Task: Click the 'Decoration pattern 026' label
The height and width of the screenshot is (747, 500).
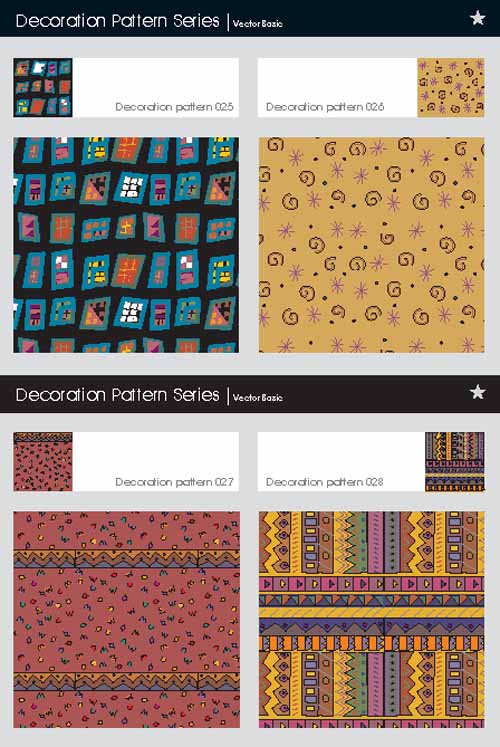Action: [x=325, y=107]
